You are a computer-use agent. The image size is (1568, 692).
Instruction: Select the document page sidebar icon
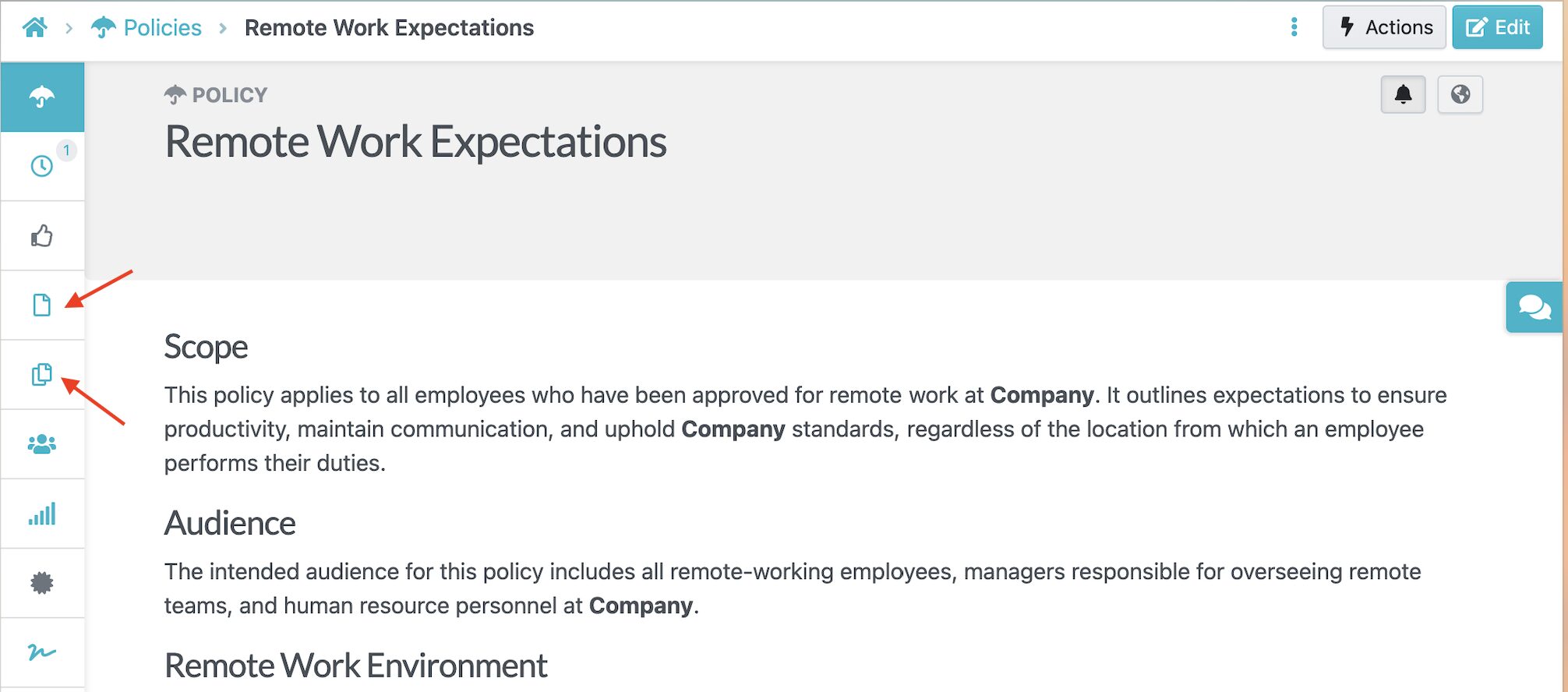click(42, 305)
